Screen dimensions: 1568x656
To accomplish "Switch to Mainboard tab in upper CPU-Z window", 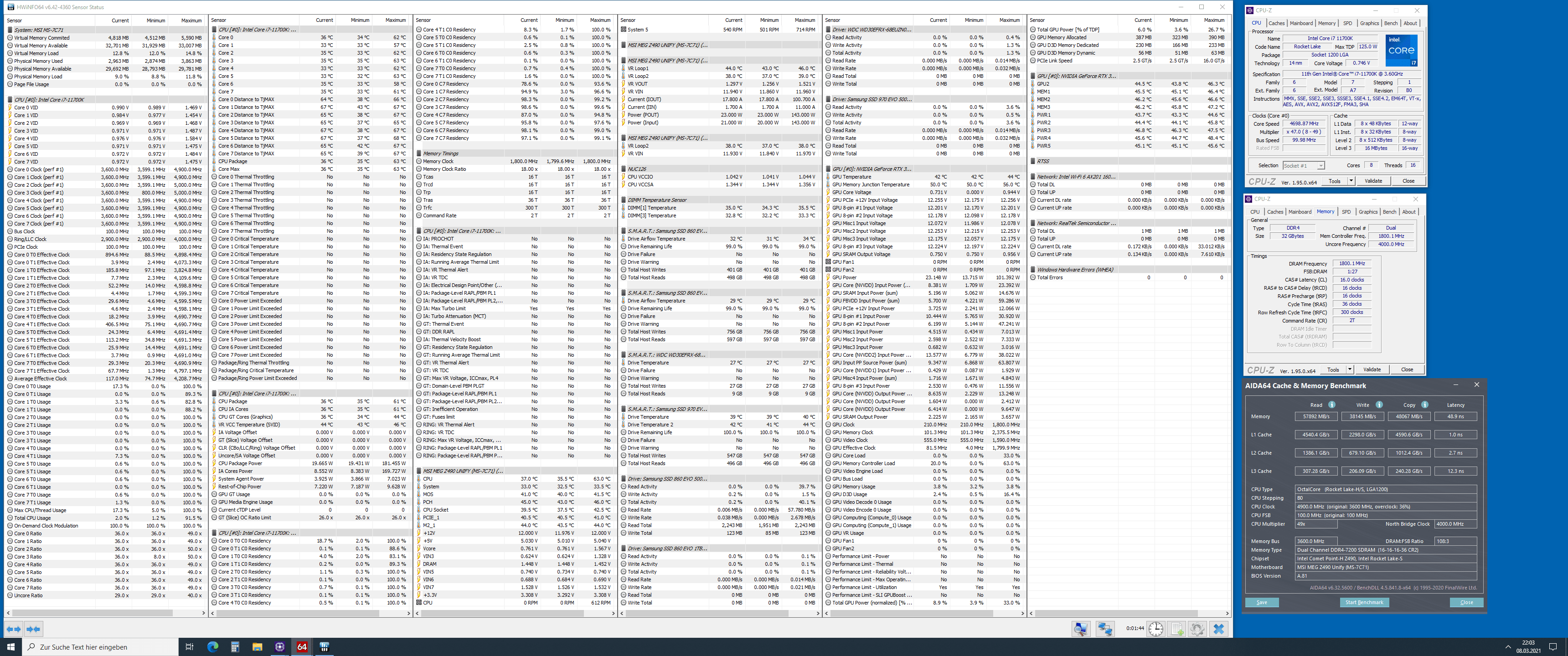I will [1301, 23].
